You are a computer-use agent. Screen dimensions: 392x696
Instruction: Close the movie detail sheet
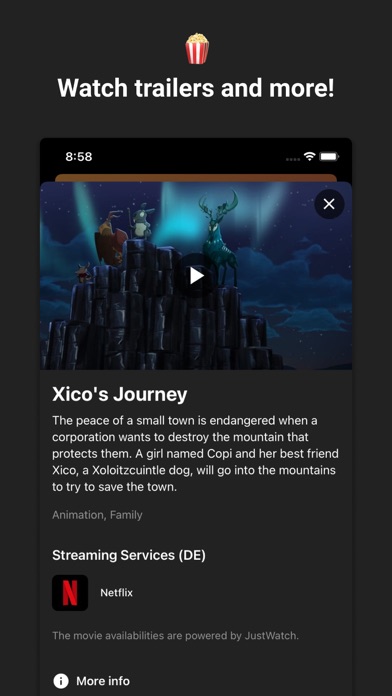(x=329, y=204)
